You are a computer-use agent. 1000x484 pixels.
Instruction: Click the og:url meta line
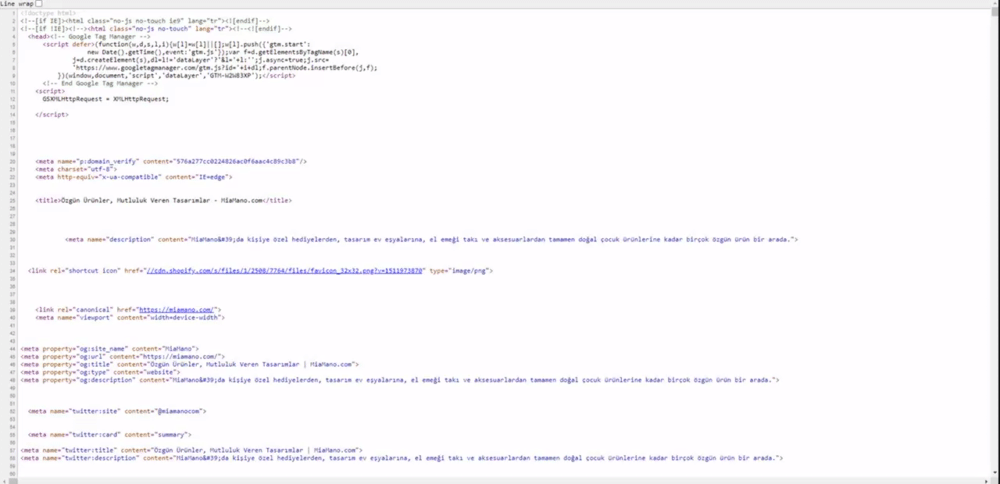click(x=122, y=356)
